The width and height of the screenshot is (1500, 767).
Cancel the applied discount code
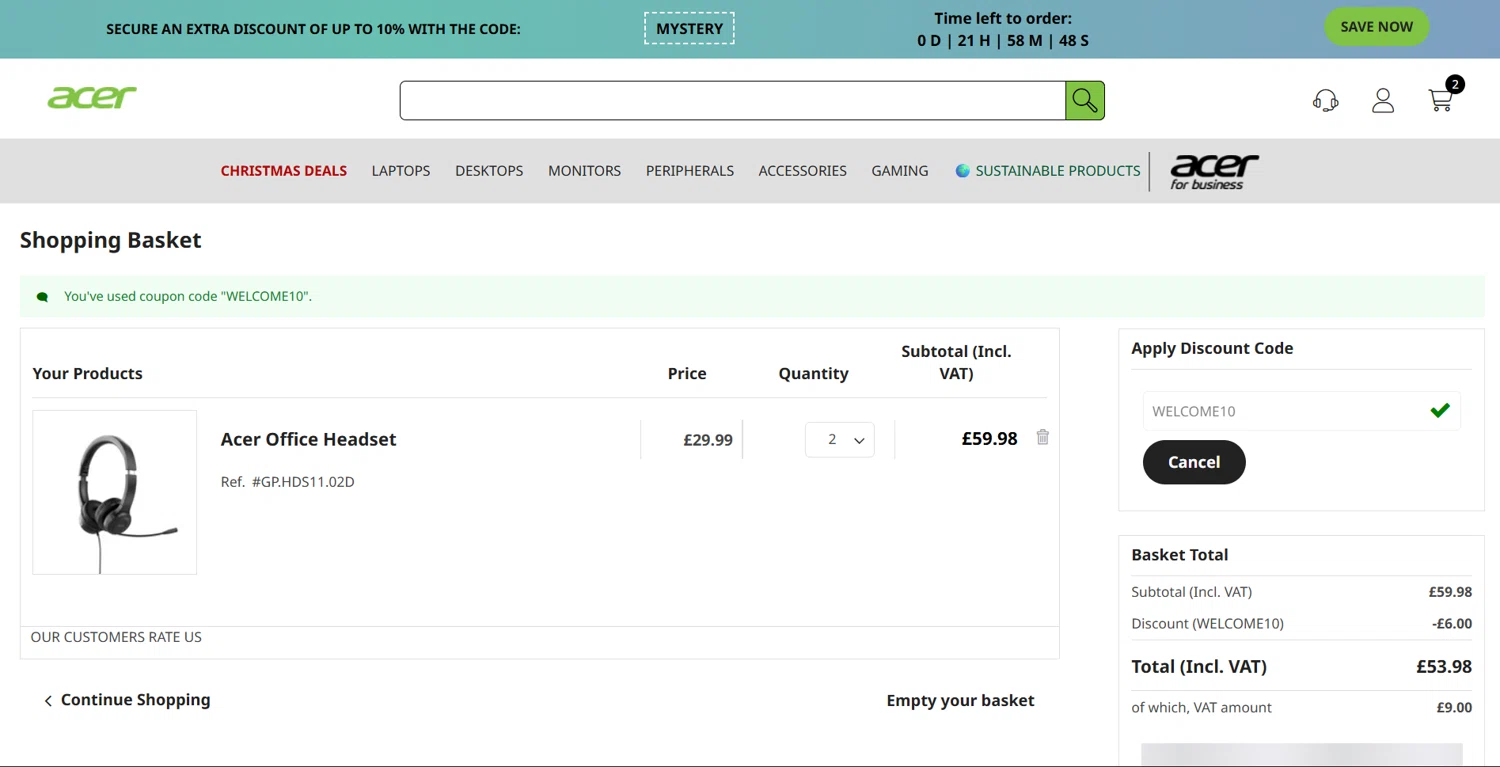[1194, 462]
